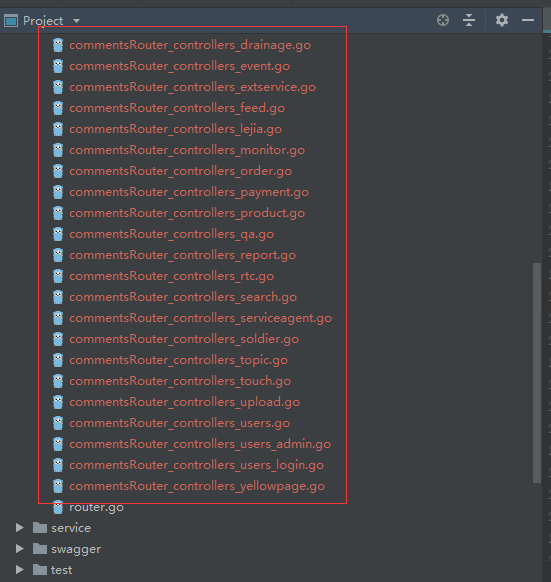Click the Project panel title label
Image resolution: width=551 pixels, height=582 pixels.
click(x=43, y=21)
